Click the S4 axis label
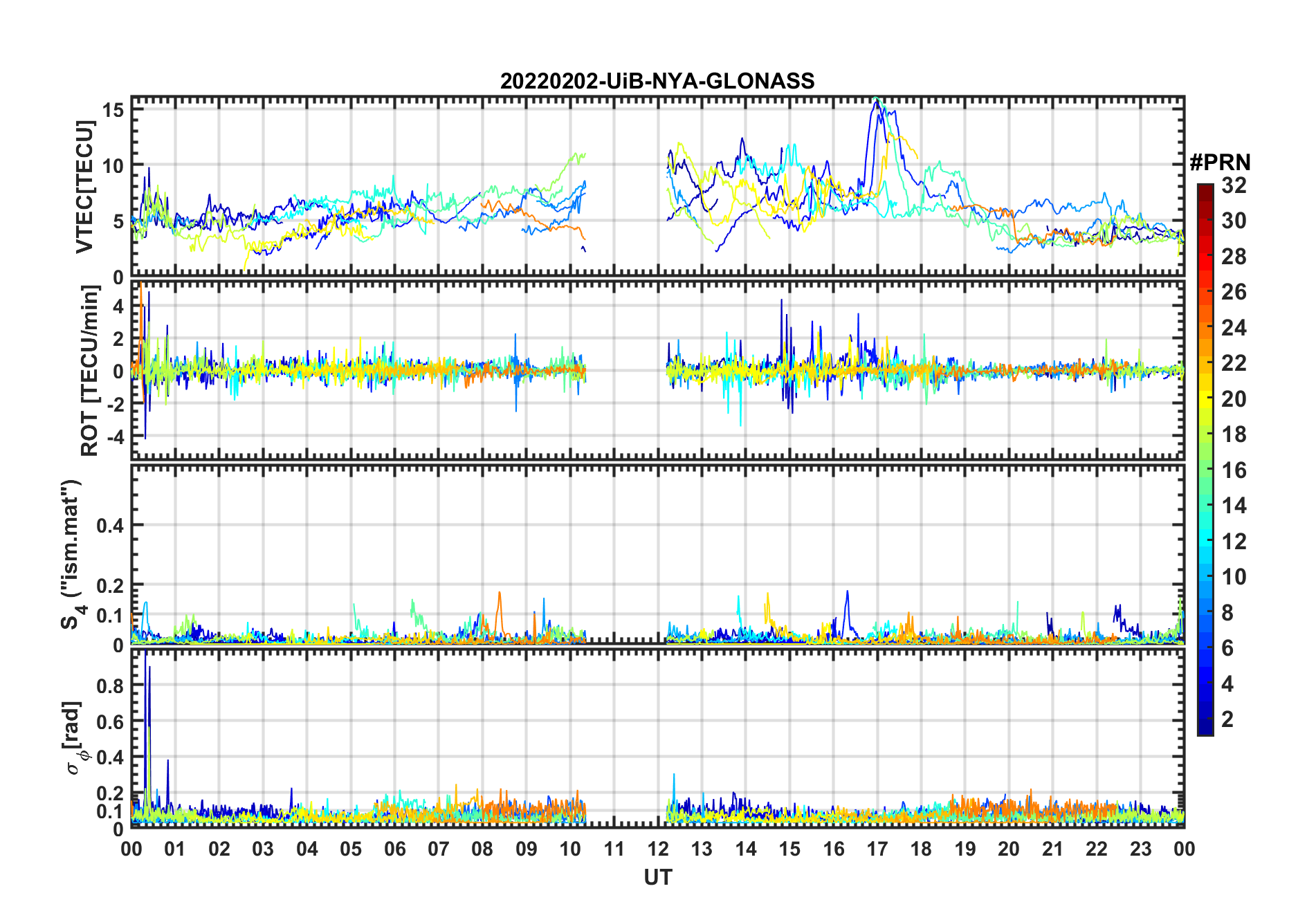1316x920 pixels. click(x=72, y=555)
